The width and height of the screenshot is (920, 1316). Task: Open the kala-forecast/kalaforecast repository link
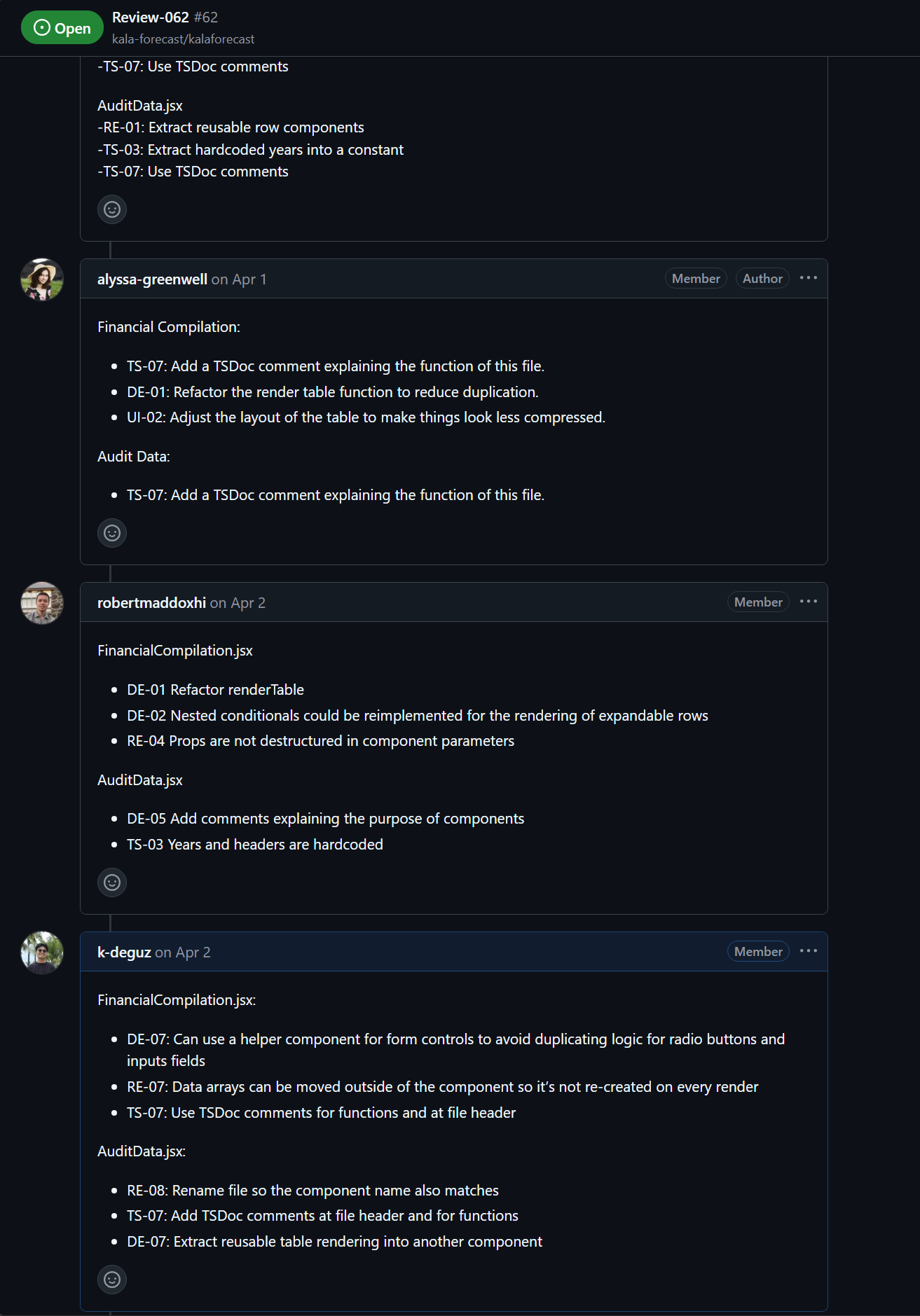click(x=183, y=39)
